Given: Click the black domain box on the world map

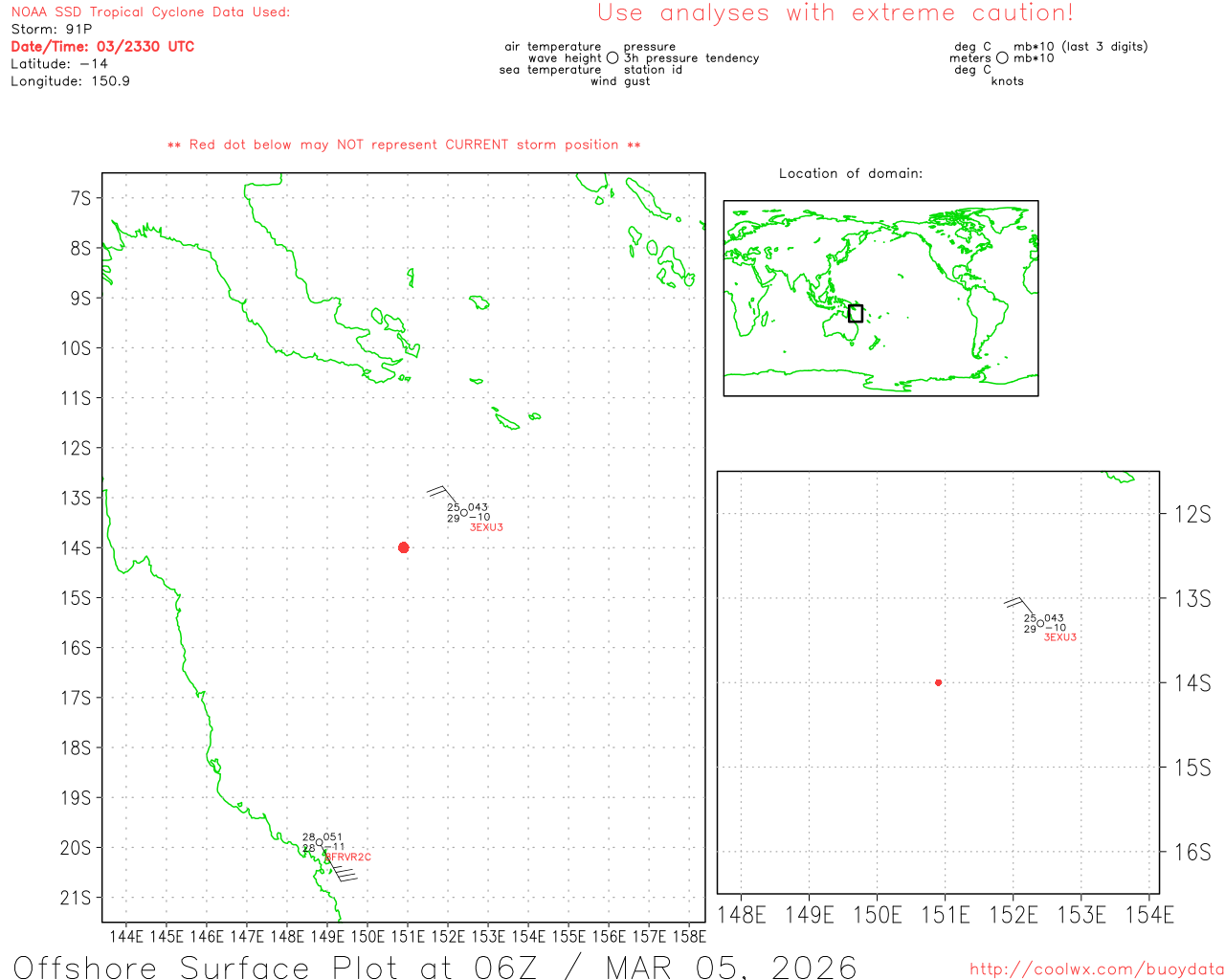Looking at the screenshot, I should point(856,313).
